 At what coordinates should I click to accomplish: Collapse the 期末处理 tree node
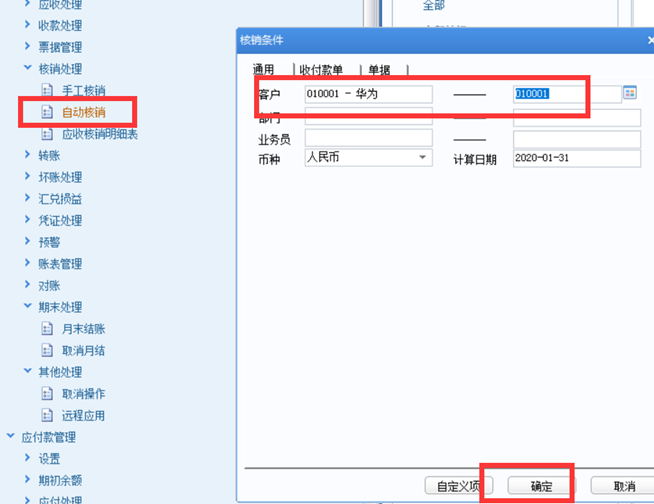[x=28, y=306]
